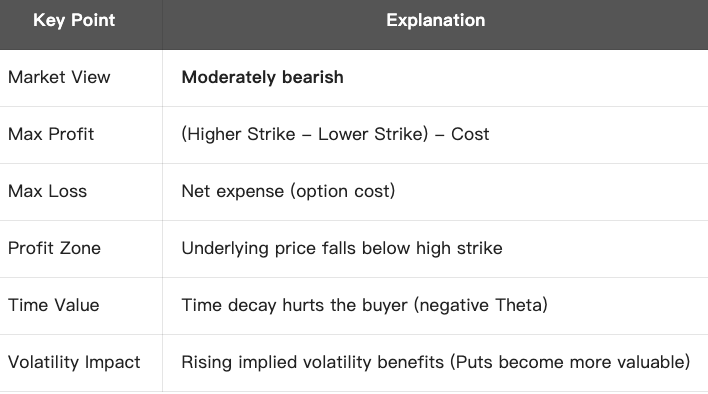Viewport: 708px width, 394px height.
Task: Select the Max Profit row label
Action: [x=51, y=134]
